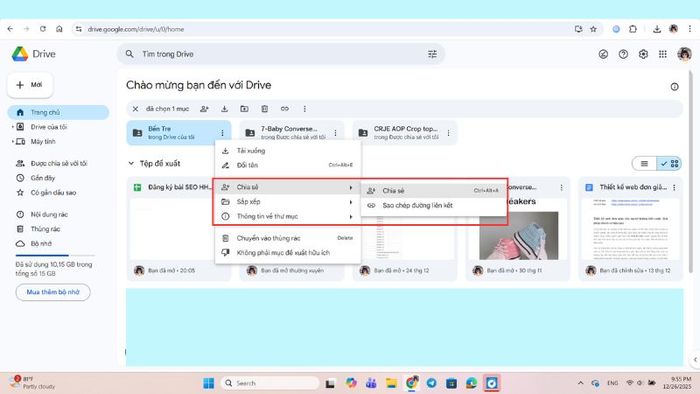Choose Đổi tên in the context menu
This screenshot has height=394, width=700.
click(x=288, y=165)
